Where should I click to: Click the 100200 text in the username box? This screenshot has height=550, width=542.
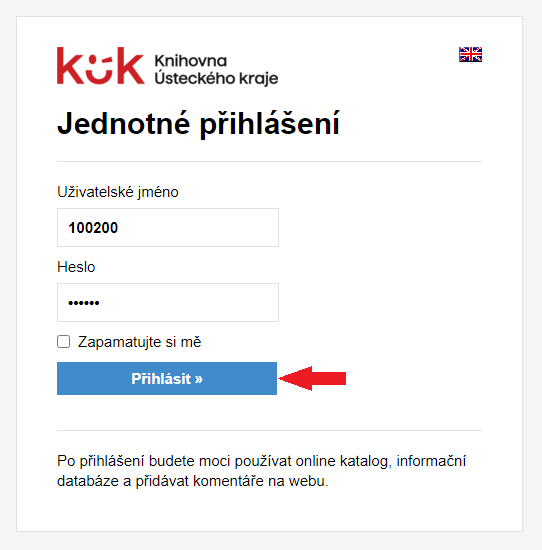tap(93, 228)
